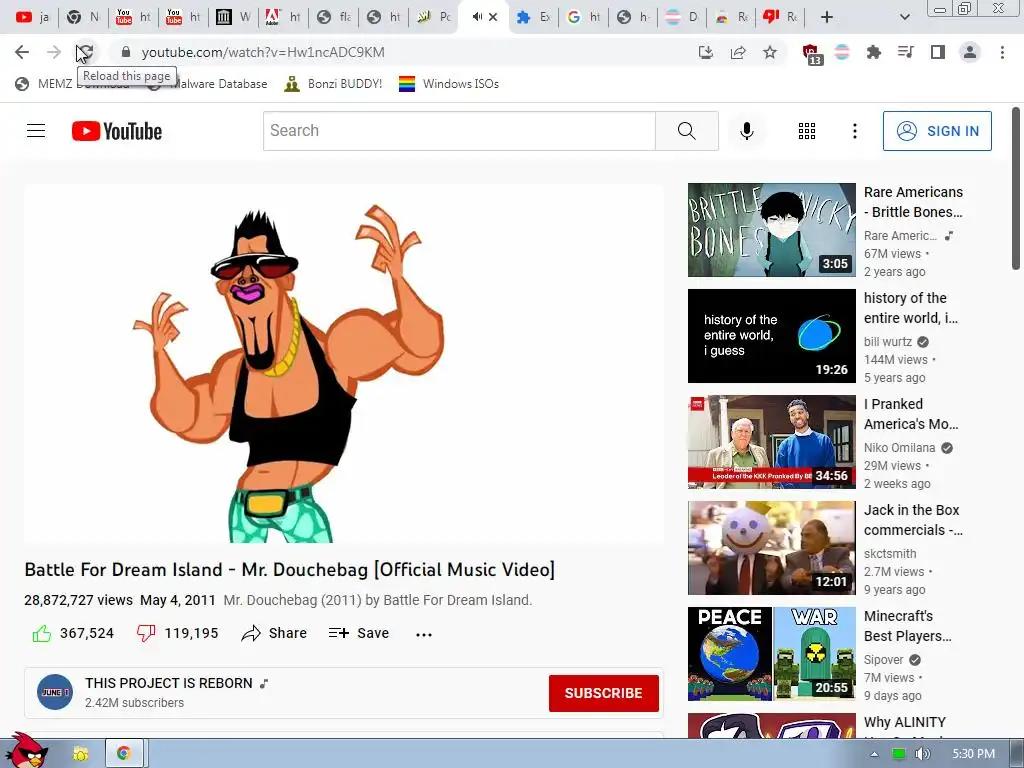
Task: Click the 28,872,727 views text
Action: 78,600
